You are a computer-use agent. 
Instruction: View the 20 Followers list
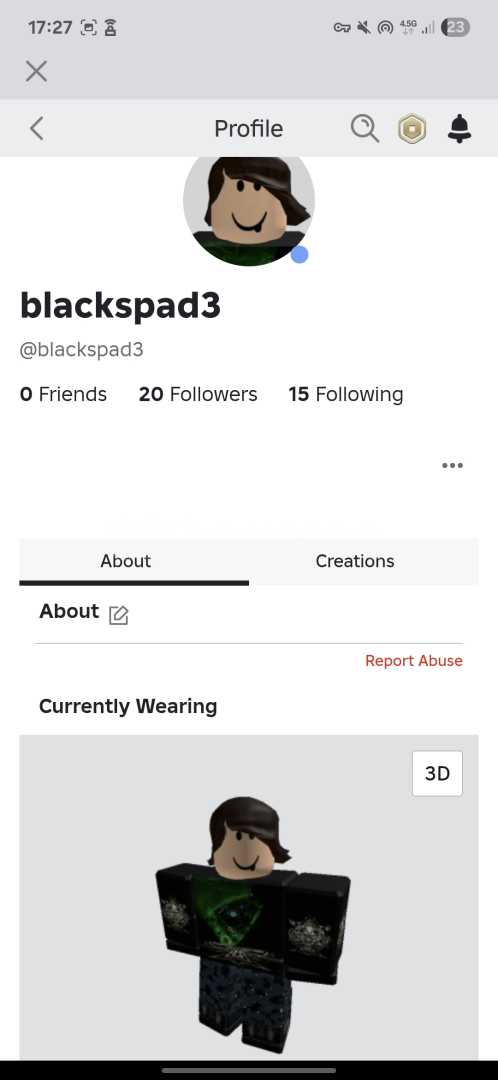(198, 394)
